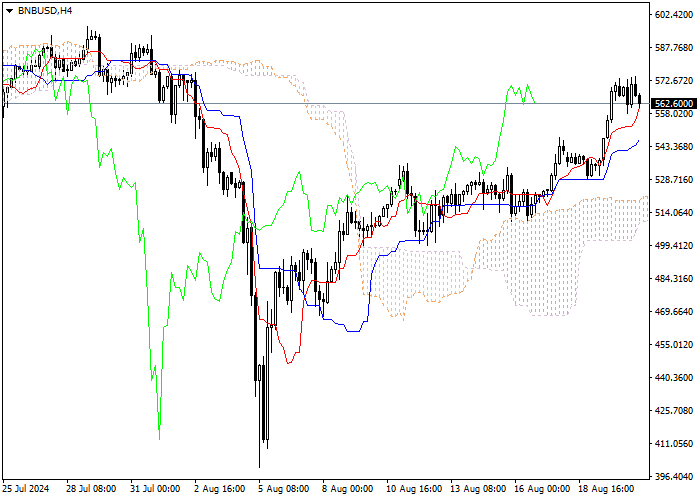Image resolution: width=700 pixels, height=500 pixels.
Task: Select the 18 Aug 16:00 time label
Action: tap(607, 489)
